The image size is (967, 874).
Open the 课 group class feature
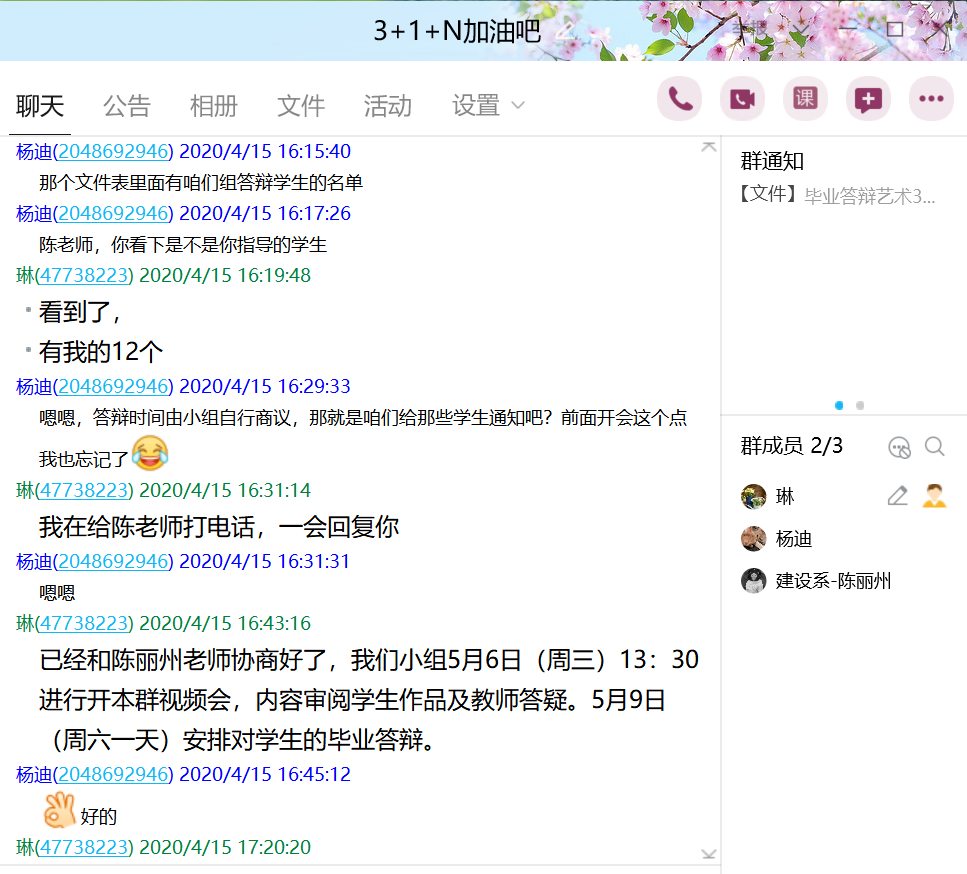(805, 99)
